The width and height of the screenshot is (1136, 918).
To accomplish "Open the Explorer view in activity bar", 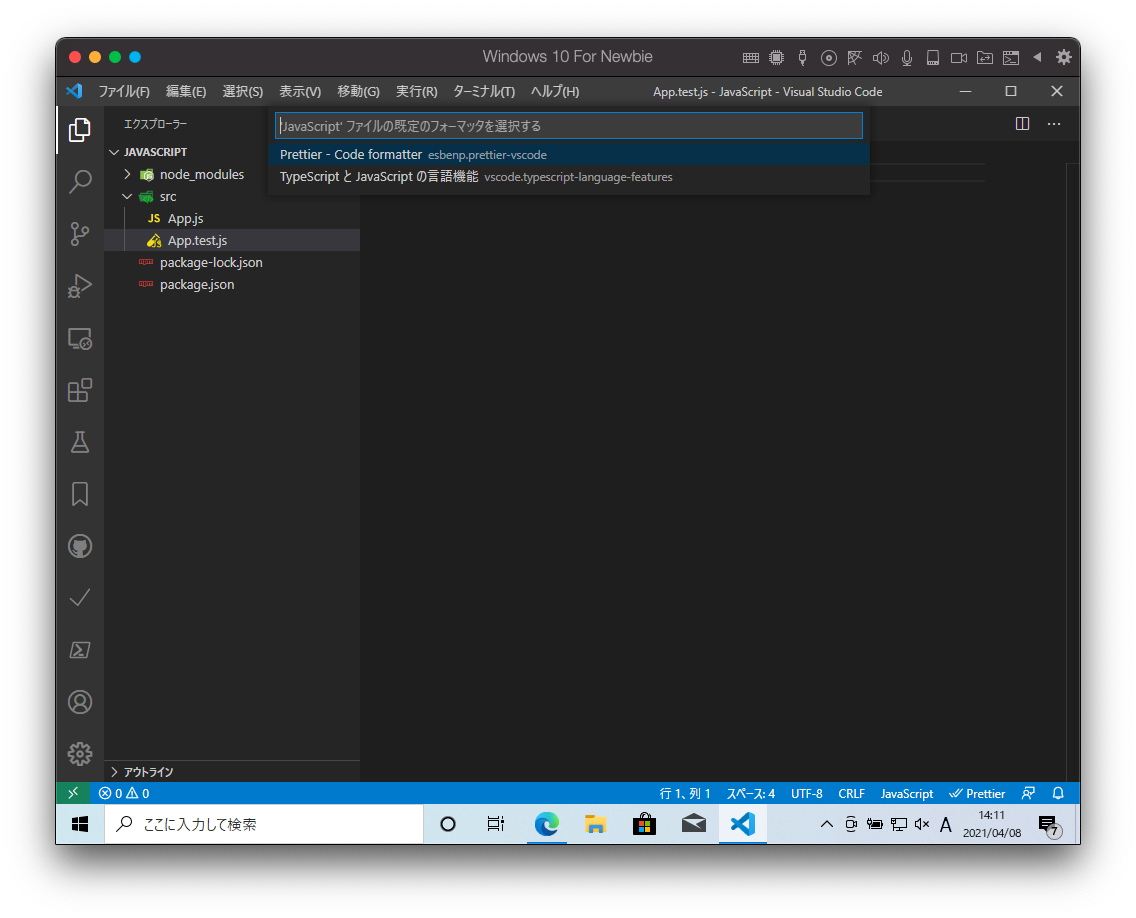I will click(x=80, y=130).
